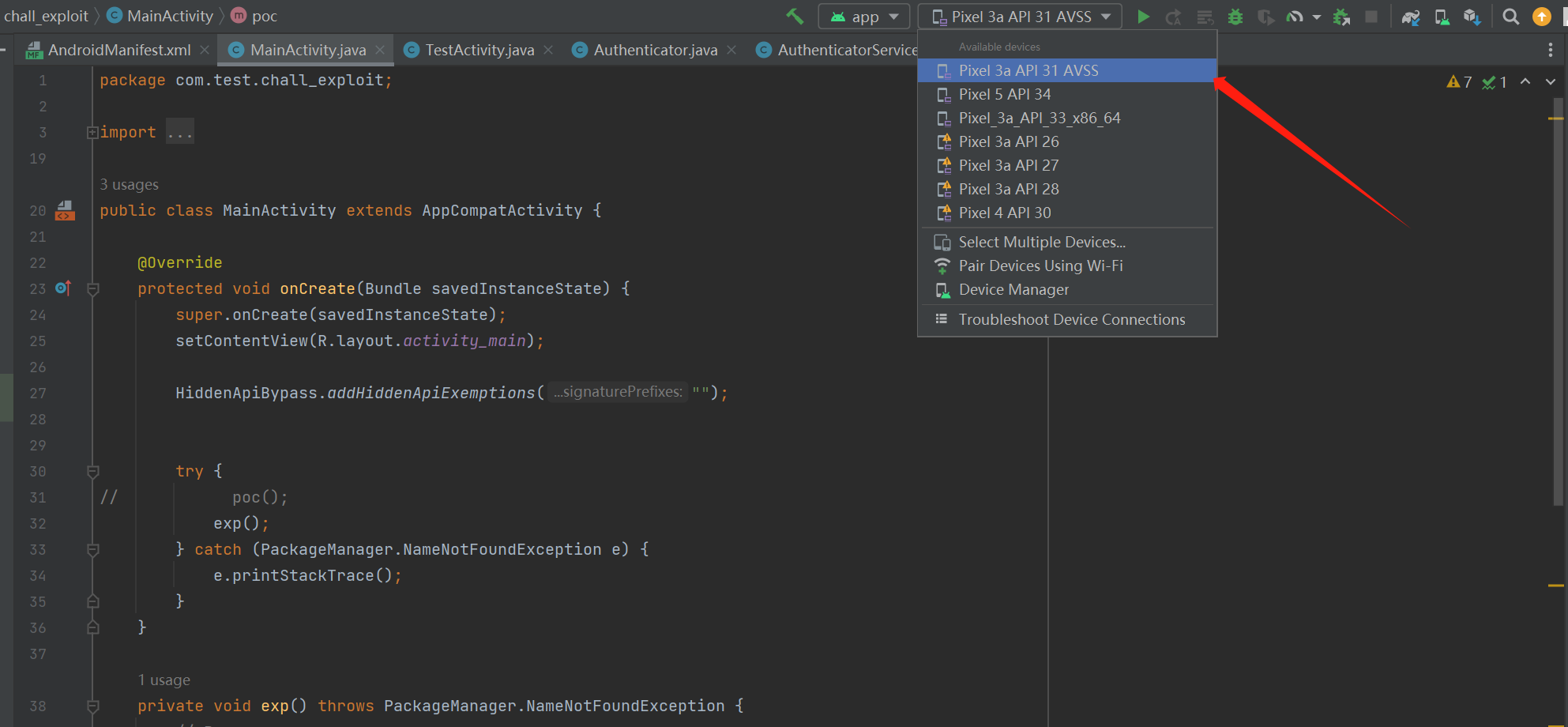Select Pixel 3a API 27 device
Viewport: 1568px width, 727px height.
click(1066, 165)
